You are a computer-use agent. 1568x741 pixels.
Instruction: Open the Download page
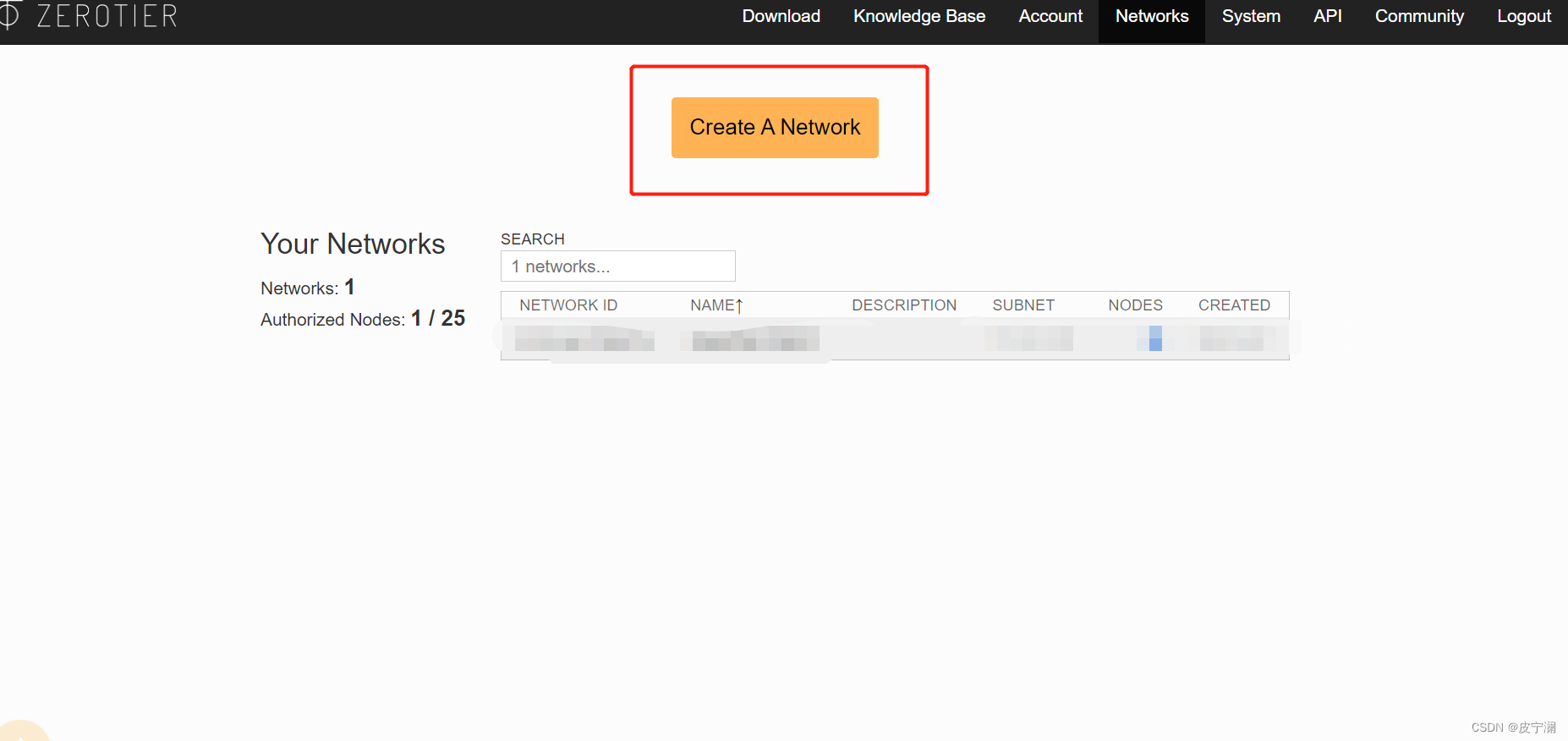781,16
